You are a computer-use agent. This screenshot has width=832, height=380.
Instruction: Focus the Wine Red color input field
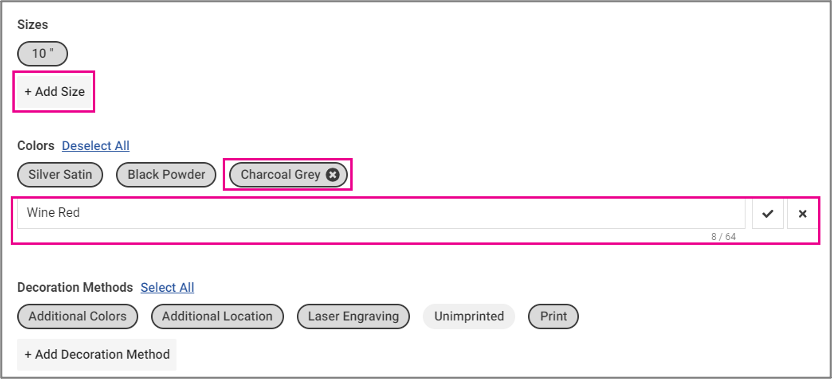381,213
